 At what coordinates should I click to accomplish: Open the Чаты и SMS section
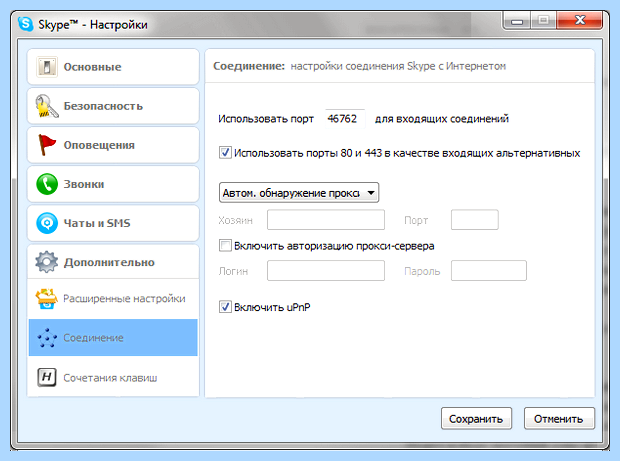pos(113,223)
